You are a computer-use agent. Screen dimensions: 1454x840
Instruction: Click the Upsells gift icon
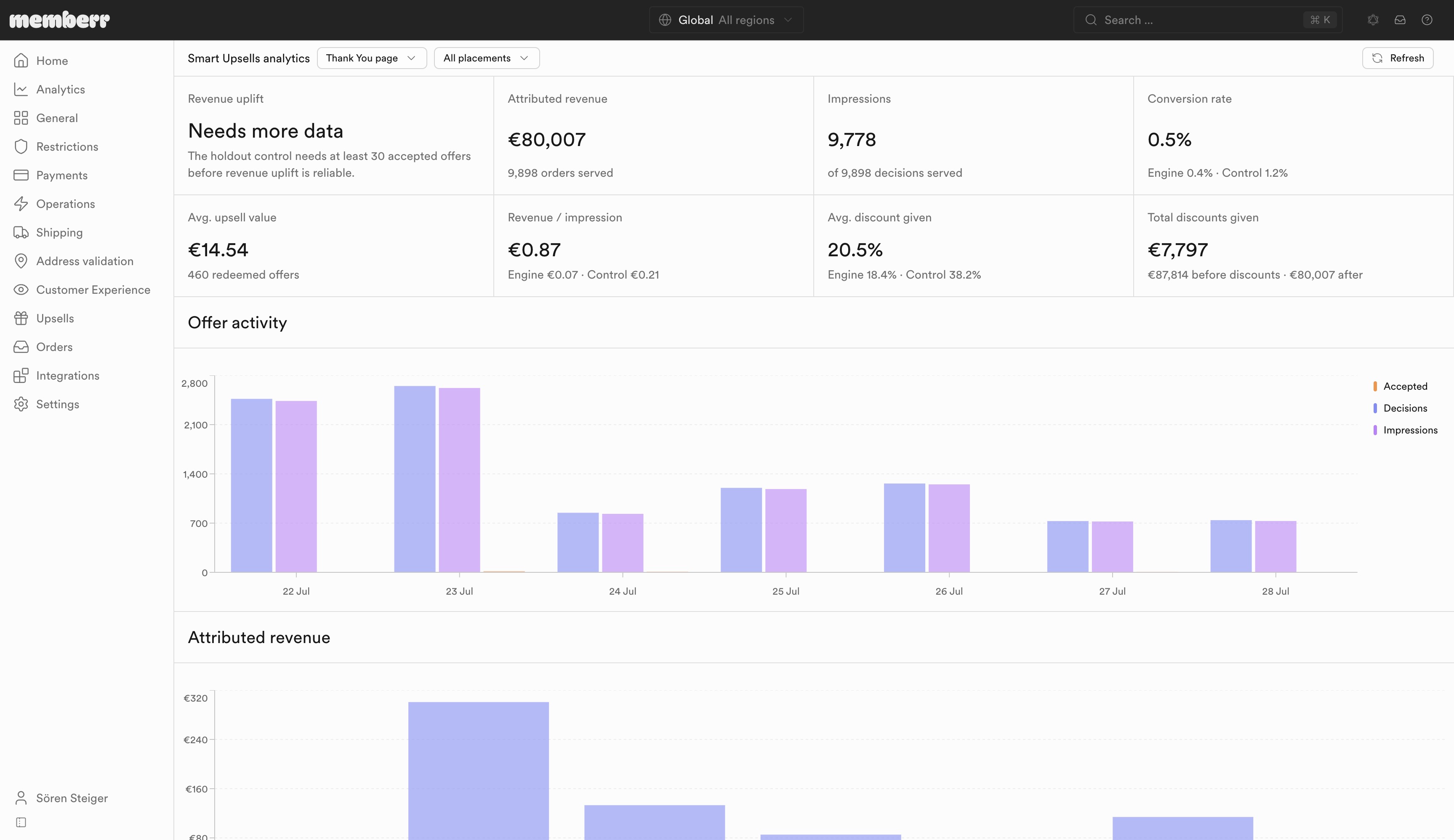(21, 319)
